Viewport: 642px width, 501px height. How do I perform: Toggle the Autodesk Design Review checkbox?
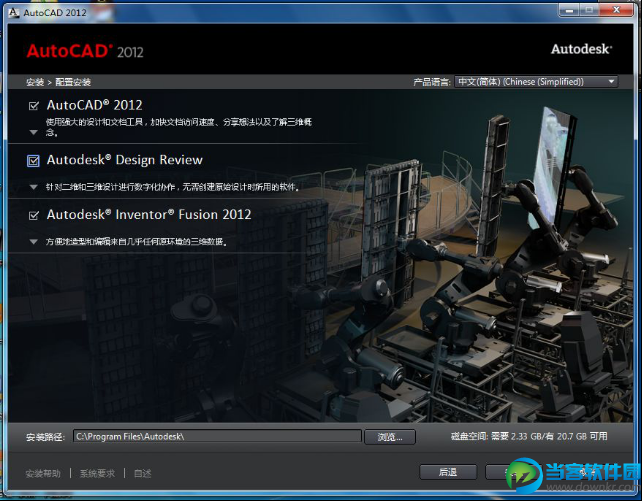(x=33, y=161)
